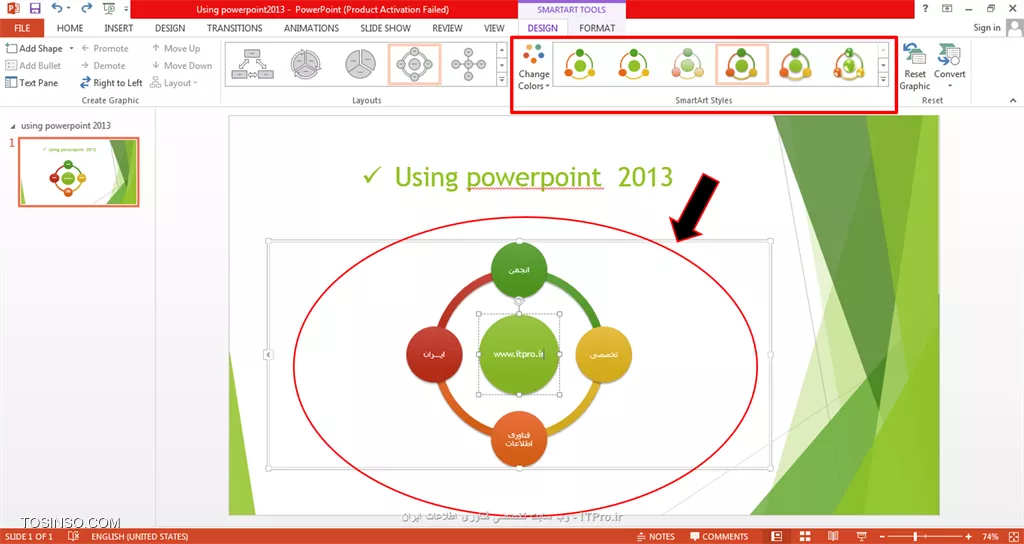
Task: Click the Move Up command
Action: 176,48
